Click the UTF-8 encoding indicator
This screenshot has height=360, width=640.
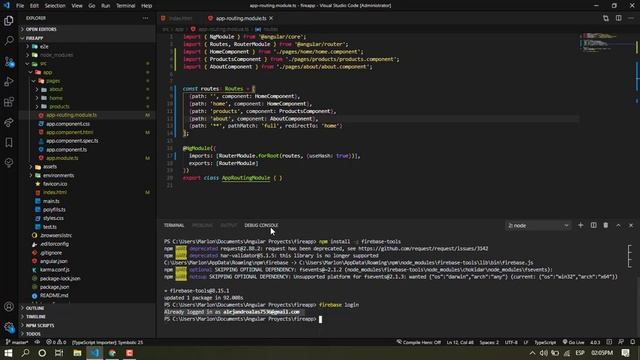[511, 342]
